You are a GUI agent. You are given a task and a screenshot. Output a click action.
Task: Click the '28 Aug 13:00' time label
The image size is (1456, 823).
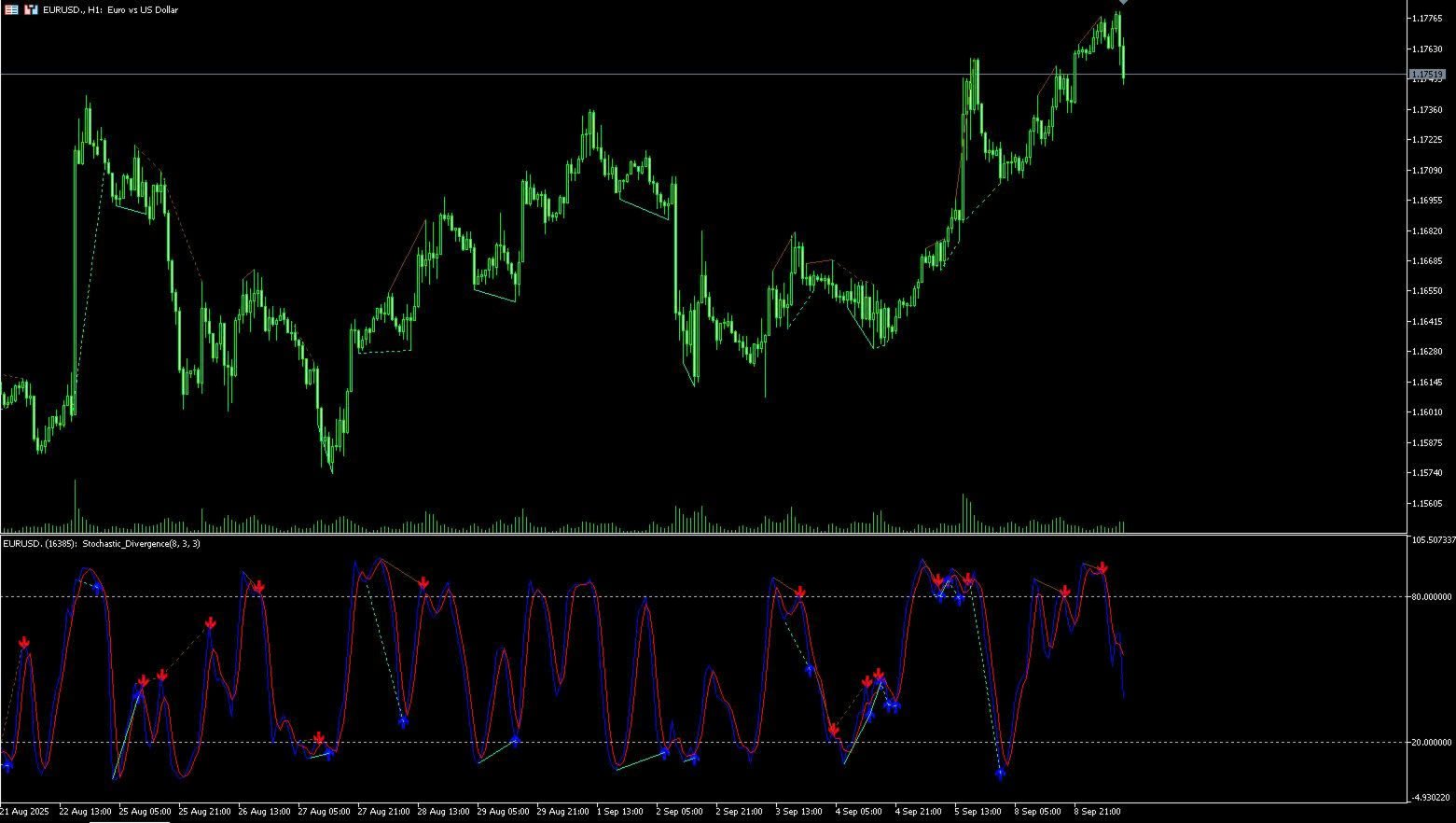(x=444, y=812)
